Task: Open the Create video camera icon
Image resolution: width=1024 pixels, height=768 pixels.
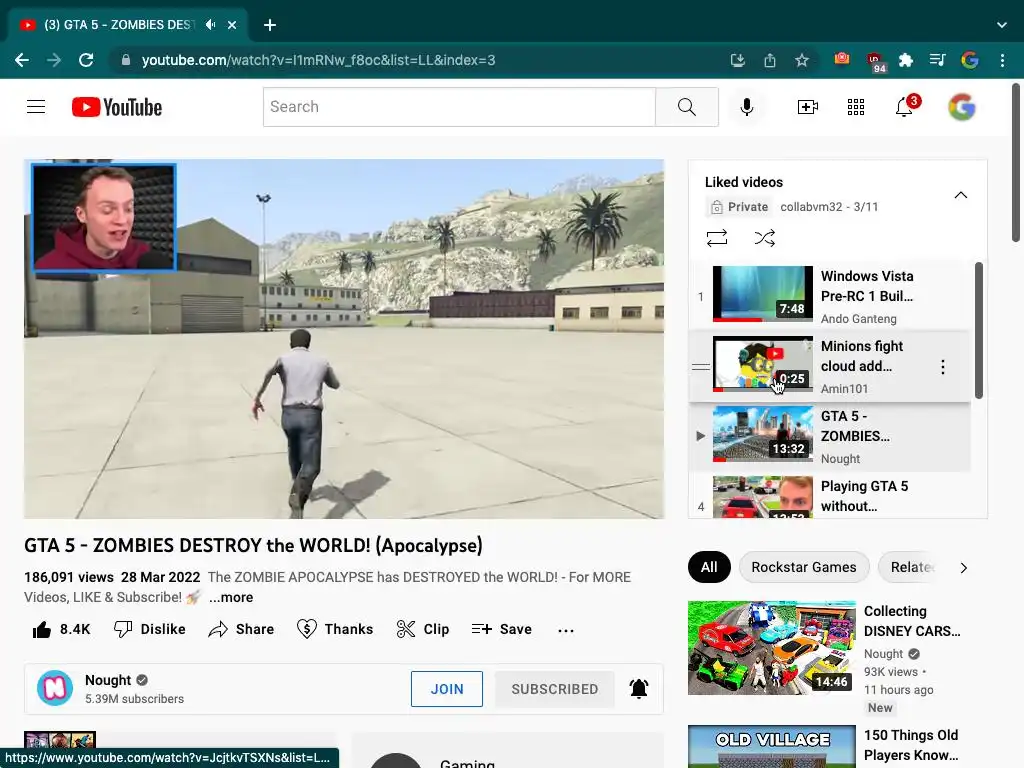Action: 807,107
